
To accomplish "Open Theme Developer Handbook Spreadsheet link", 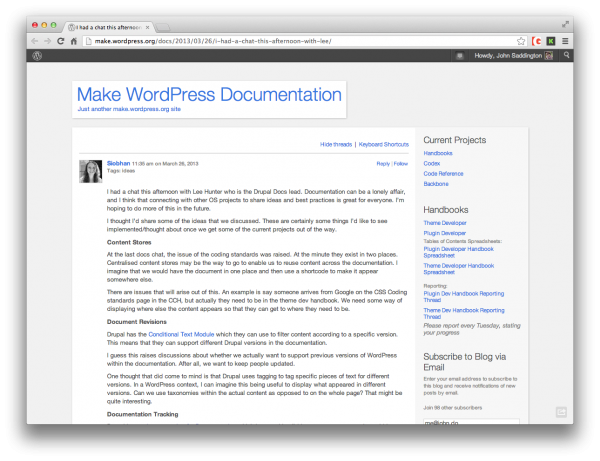I will coord(458,269).
